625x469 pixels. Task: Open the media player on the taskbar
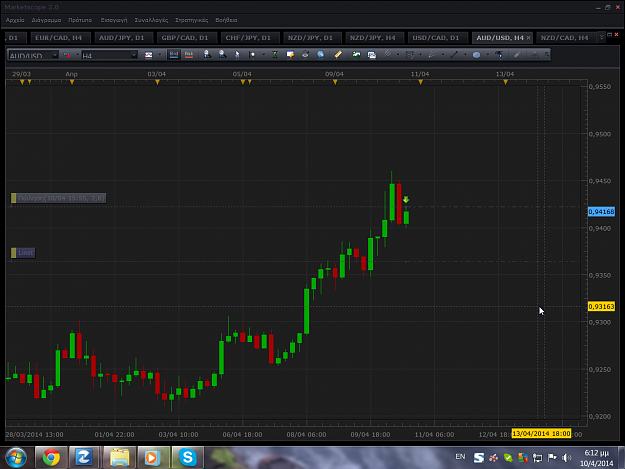pyautogui.click(x=151, y=457)
